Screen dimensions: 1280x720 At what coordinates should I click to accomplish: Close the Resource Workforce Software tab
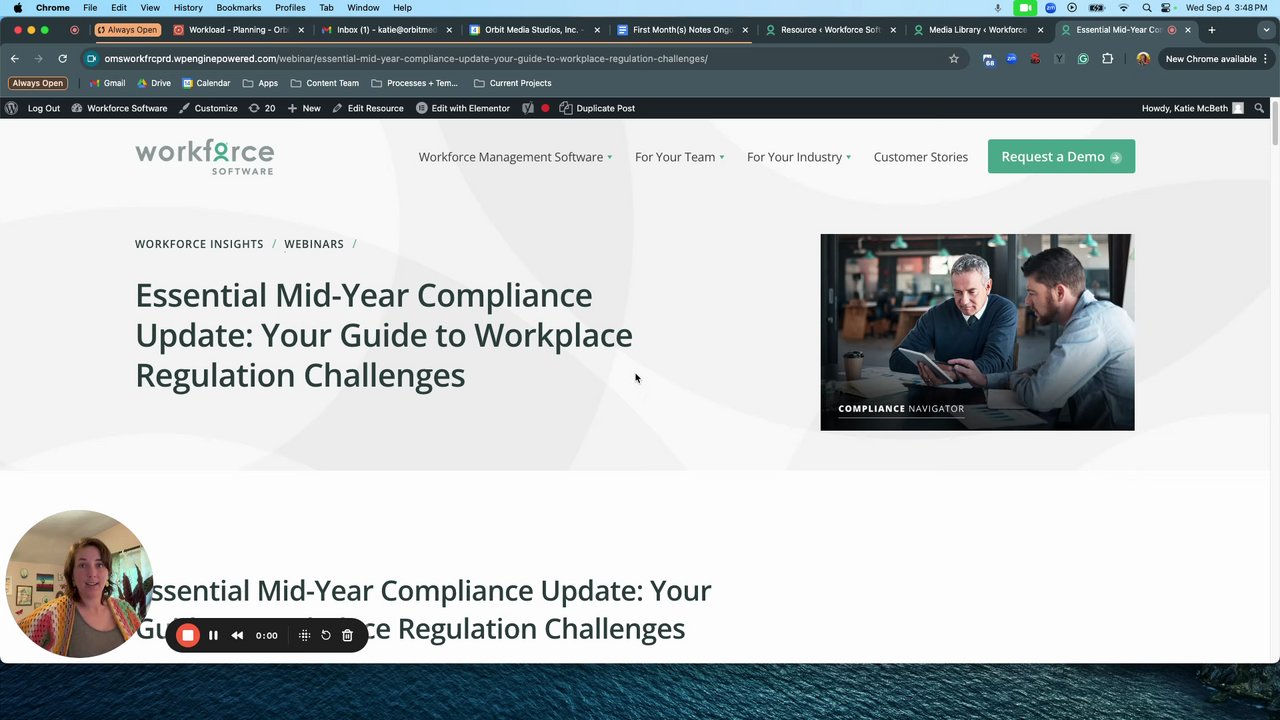pos(893,30)
